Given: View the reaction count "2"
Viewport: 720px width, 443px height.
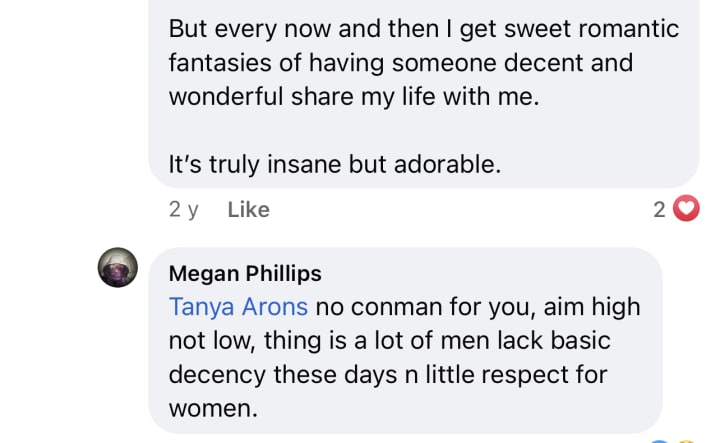Looking at the screenshot, I should tap(659, 209).
